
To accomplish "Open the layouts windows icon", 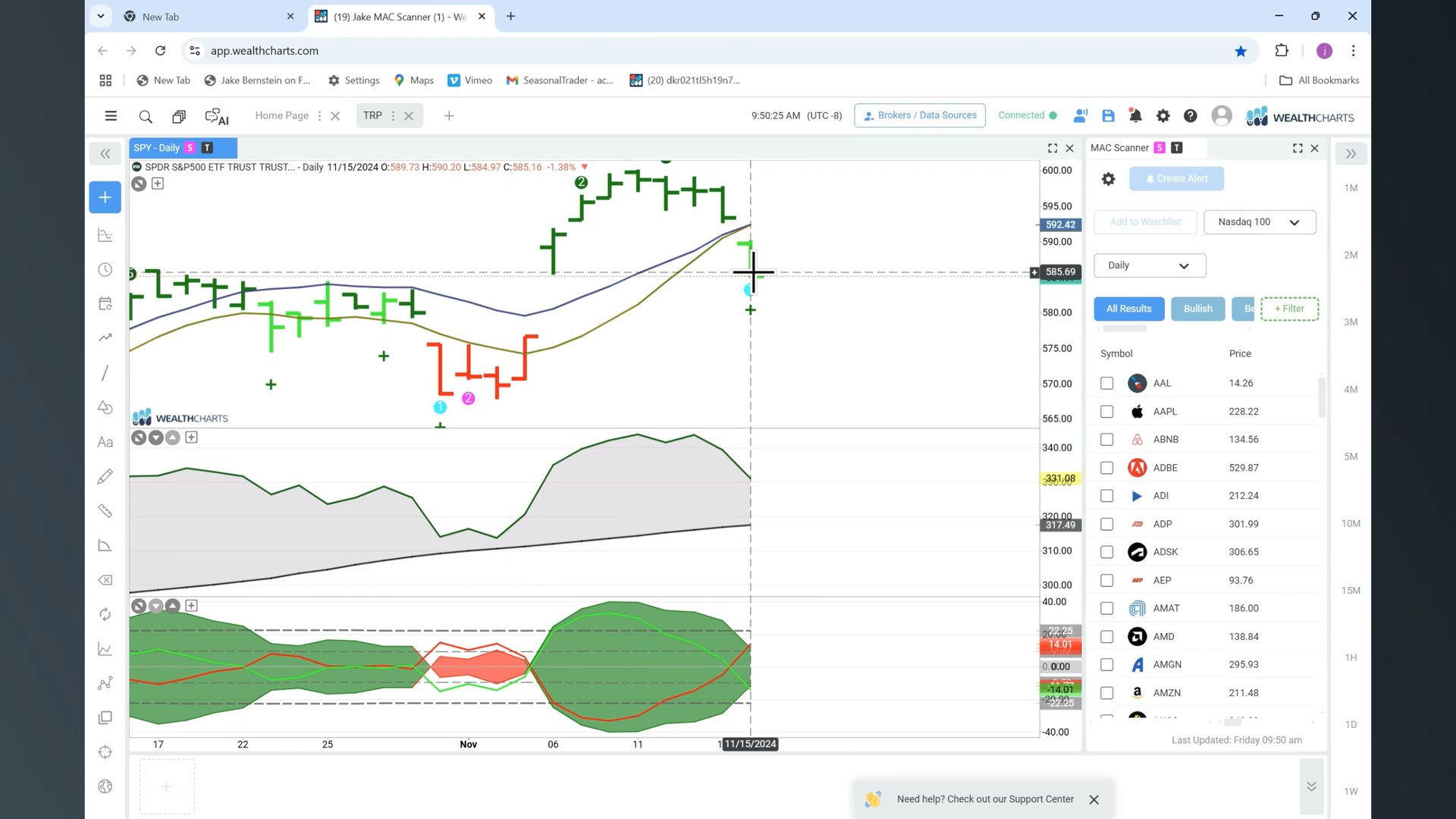I will point(179,117).
